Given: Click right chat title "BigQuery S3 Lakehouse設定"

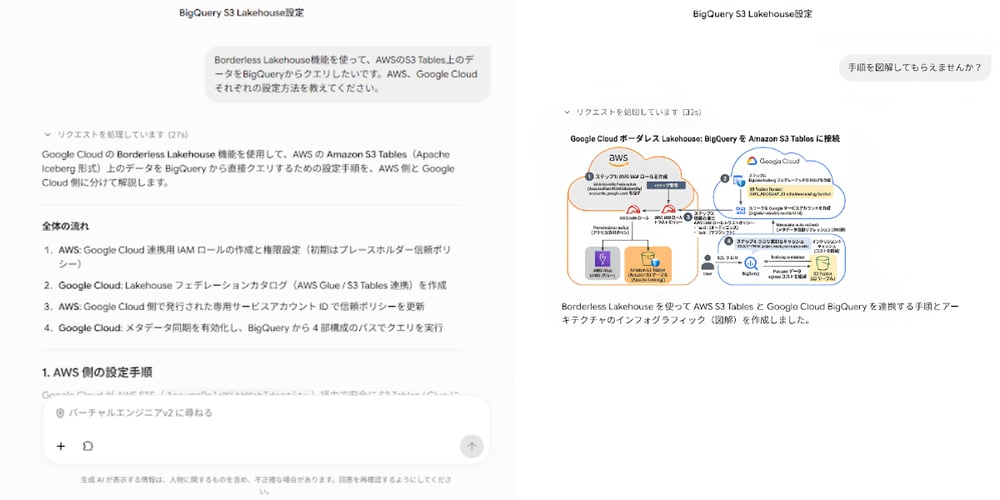Looking at the screenshot, I should (753, 13).
